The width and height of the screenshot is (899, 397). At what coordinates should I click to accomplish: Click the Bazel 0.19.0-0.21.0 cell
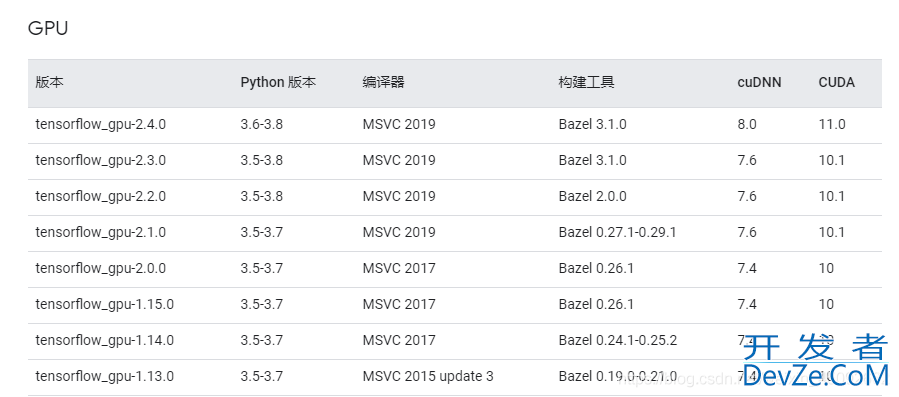point(618,377)
